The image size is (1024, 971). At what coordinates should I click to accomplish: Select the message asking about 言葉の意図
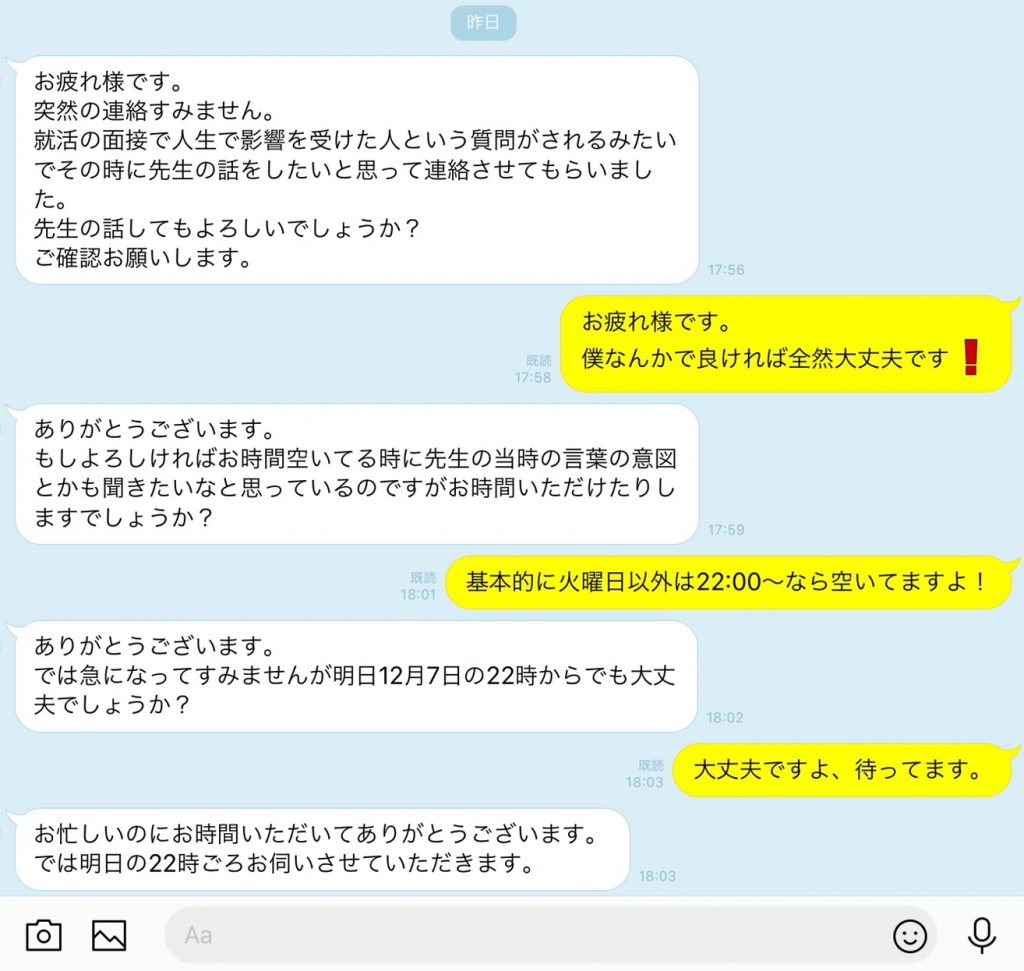click(x=357, y=473)
